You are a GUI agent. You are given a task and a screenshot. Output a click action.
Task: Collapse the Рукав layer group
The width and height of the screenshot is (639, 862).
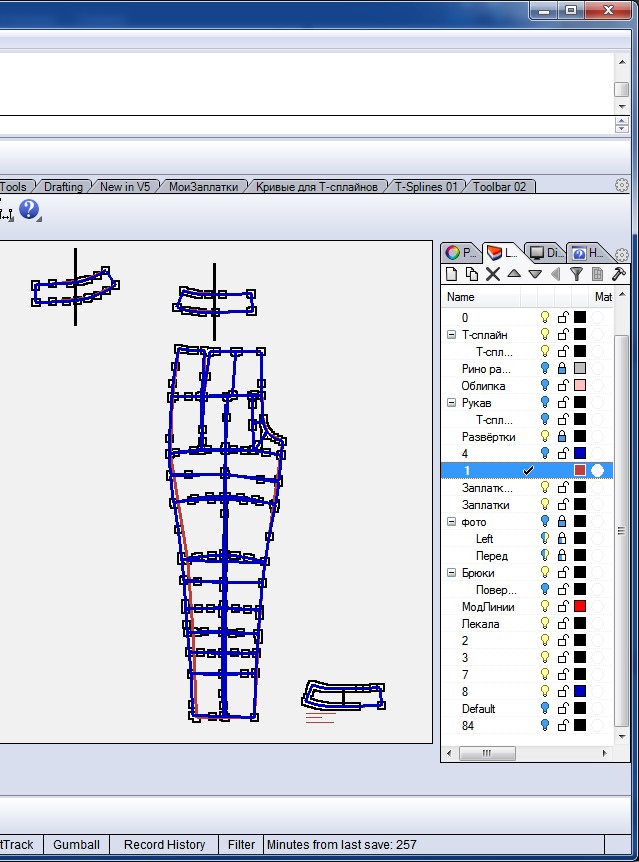451,403
